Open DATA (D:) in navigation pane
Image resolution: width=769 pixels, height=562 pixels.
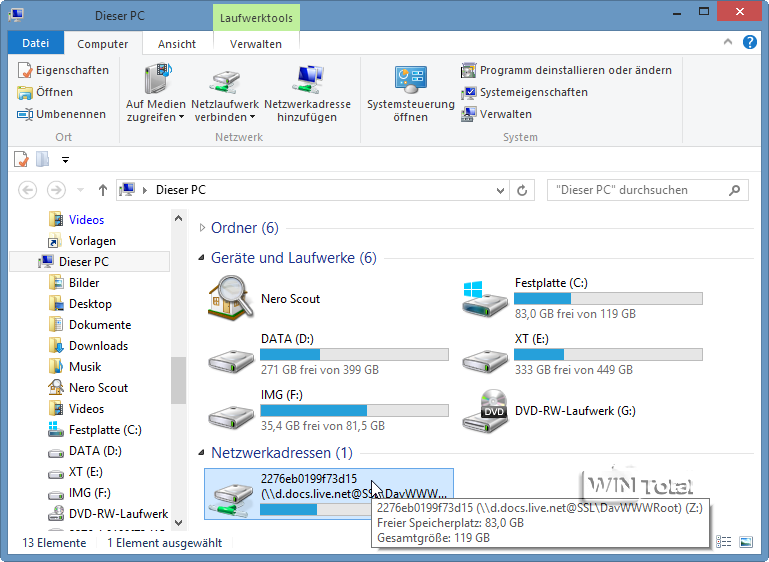click(85, 451)
